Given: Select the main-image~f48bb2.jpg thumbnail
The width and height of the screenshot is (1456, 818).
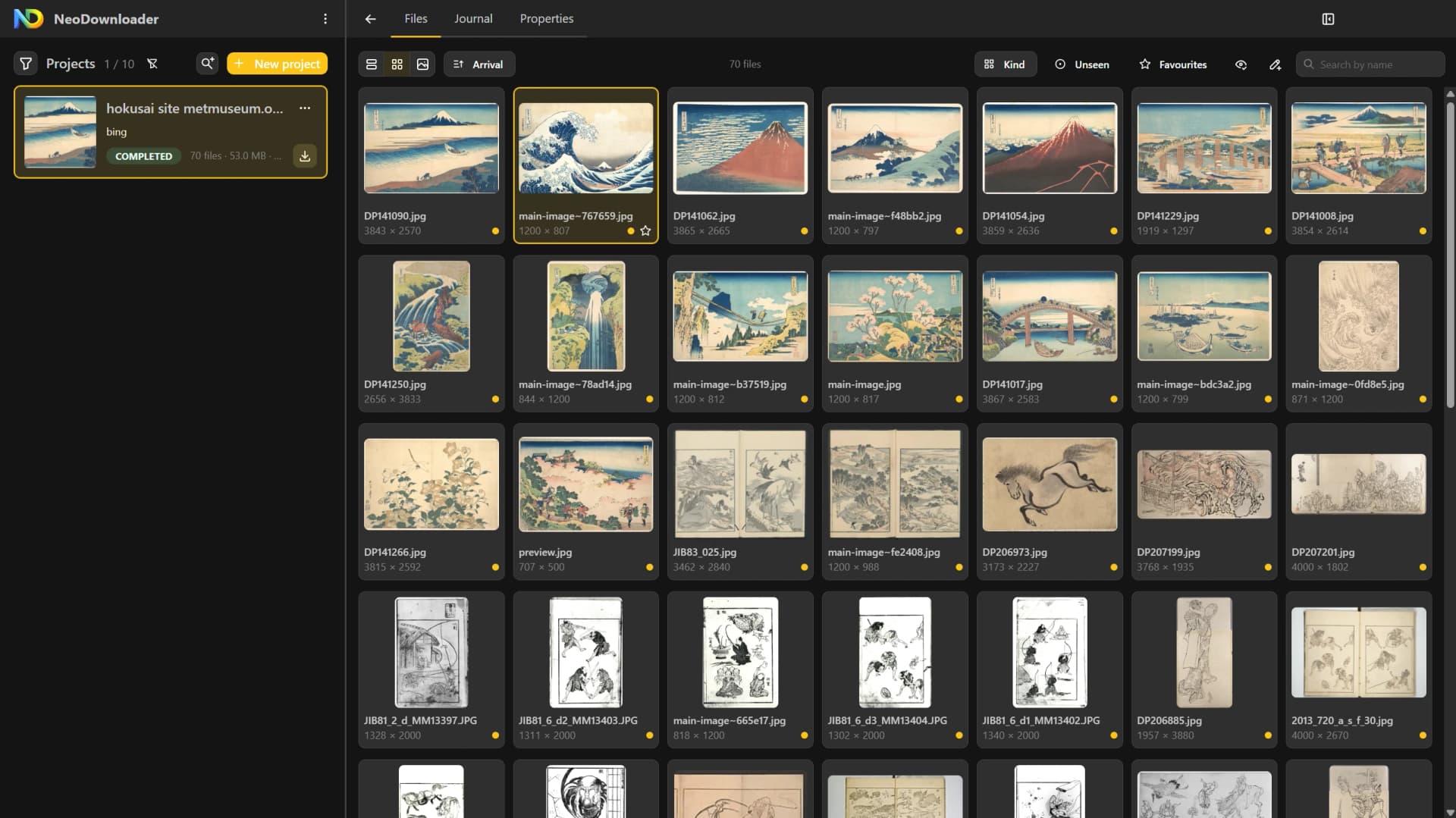Looking at the screenshot, I should [895, 148].
